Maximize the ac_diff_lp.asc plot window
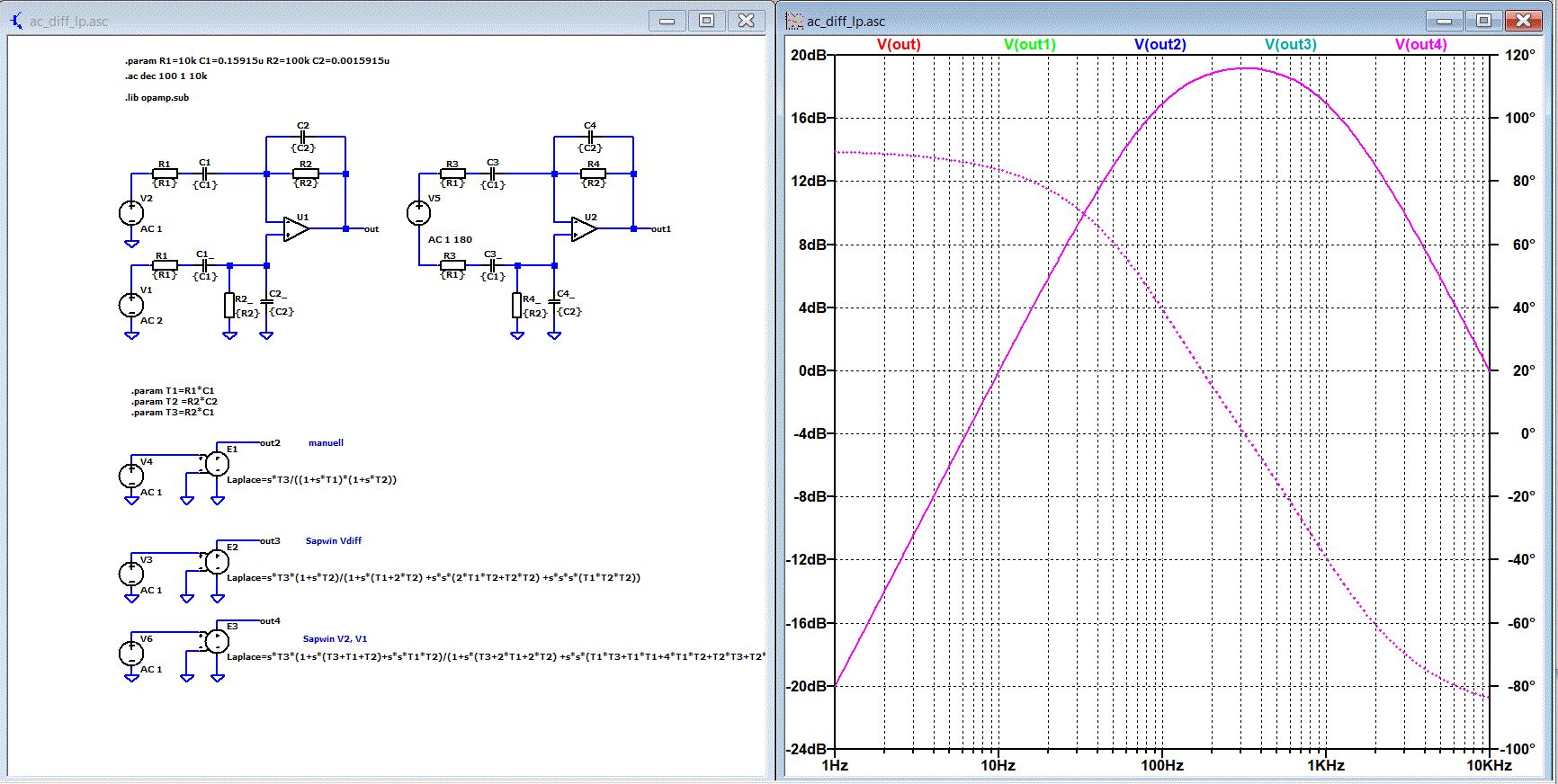Screen dimensions: 1558x784 click(1483, 21)
